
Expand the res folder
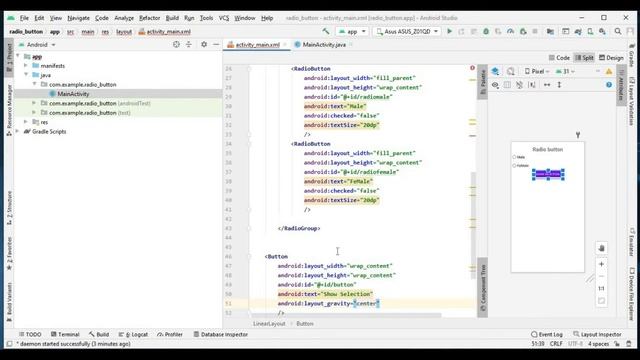pyautogui.click(x=26, y=122)
